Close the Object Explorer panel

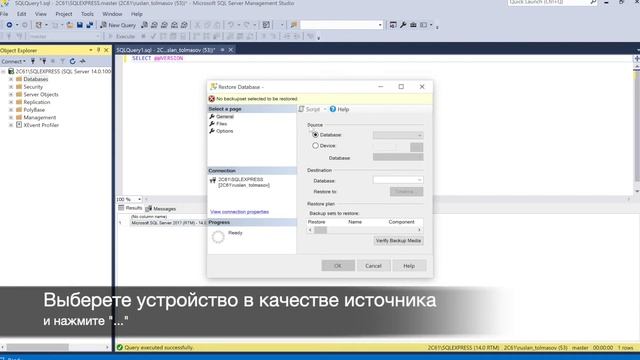[107, 50]
